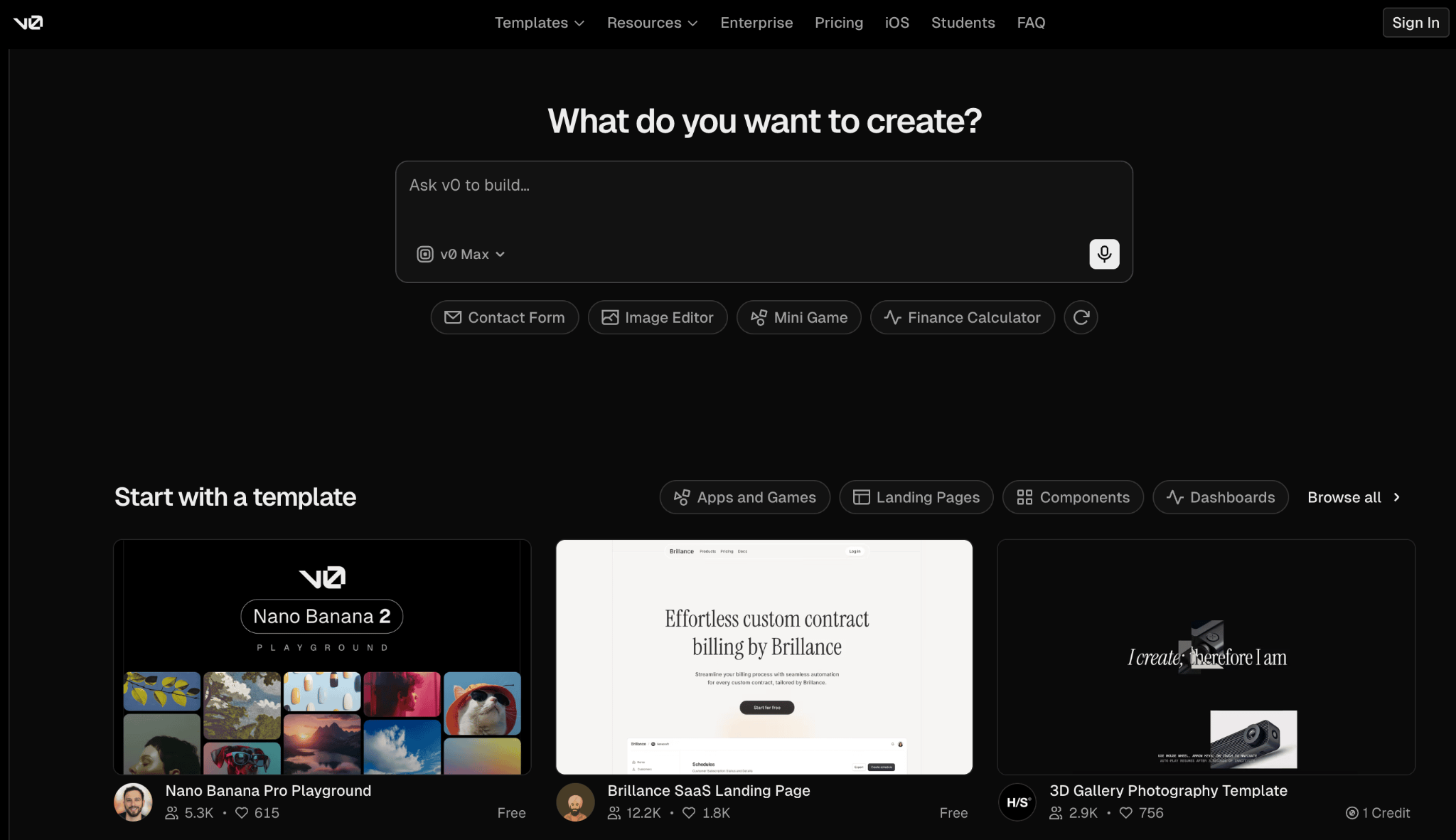Open Browse all templates
This screenshot has height=840, width=1456.
click(x=1351, y=497)
